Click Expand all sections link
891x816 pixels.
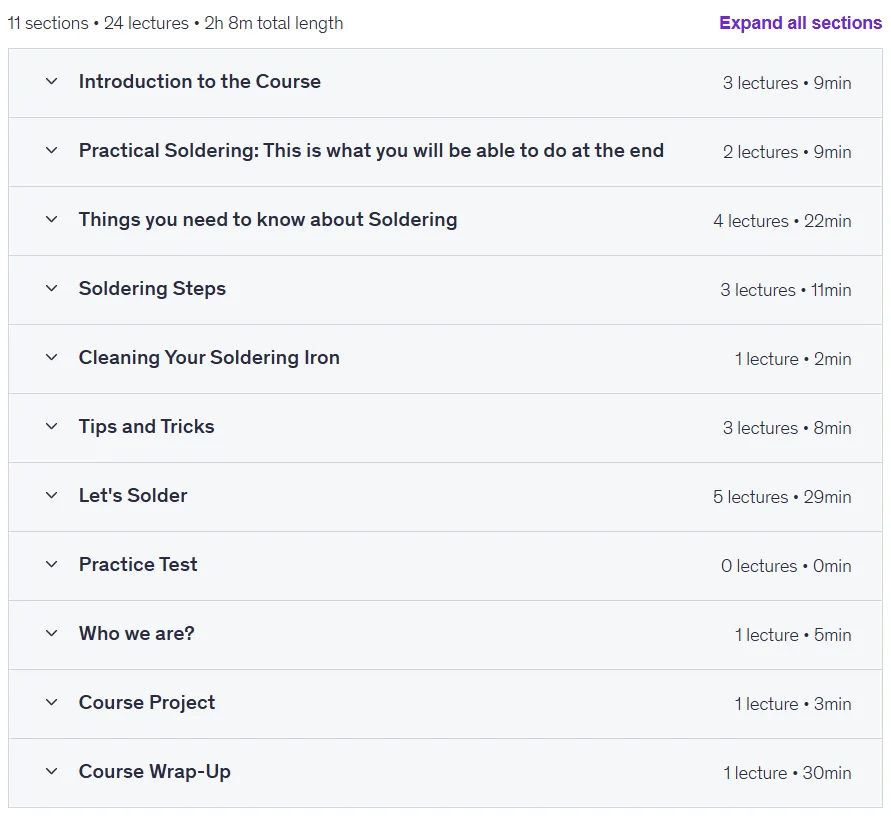800,23
